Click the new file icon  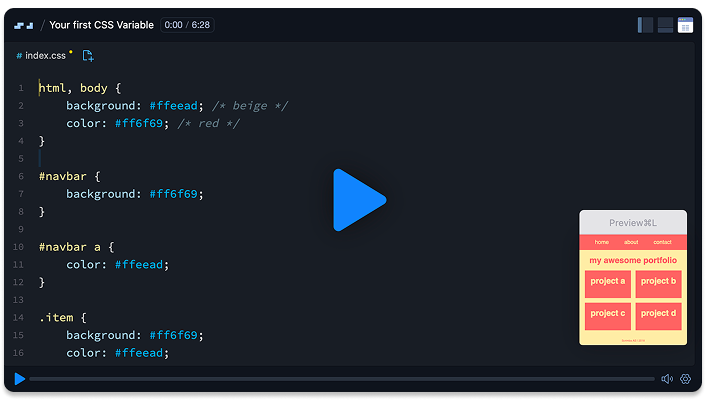pos(88,56)
